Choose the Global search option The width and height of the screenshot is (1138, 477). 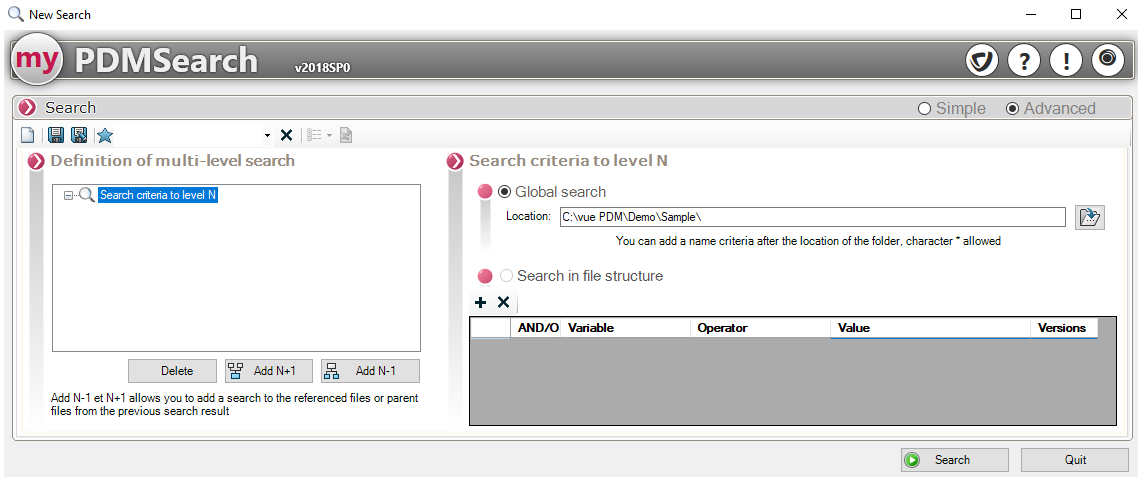[504, 192]
